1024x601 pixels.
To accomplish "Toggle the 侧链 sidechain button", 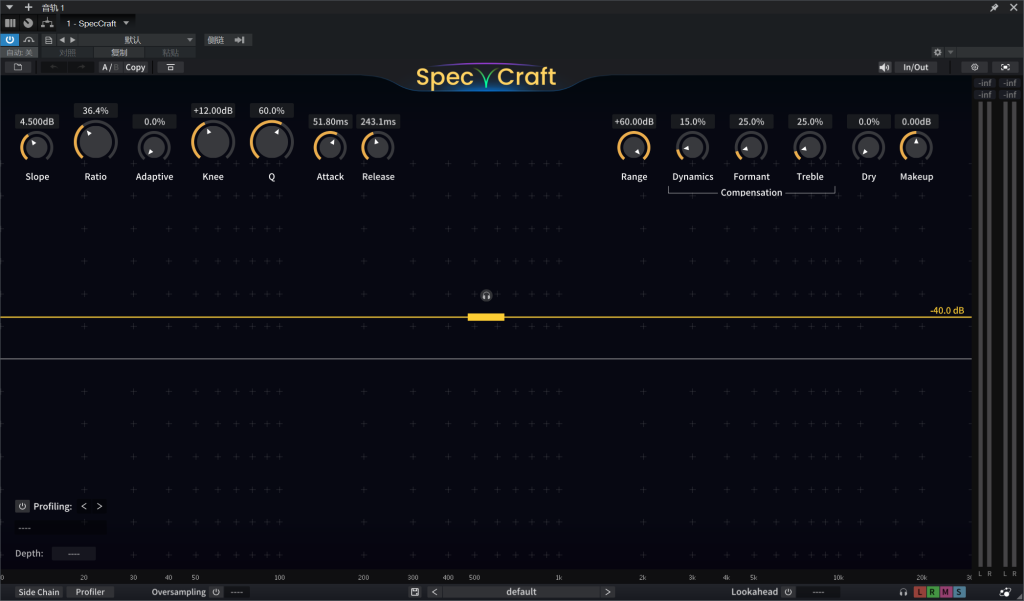I will point(228,40).
